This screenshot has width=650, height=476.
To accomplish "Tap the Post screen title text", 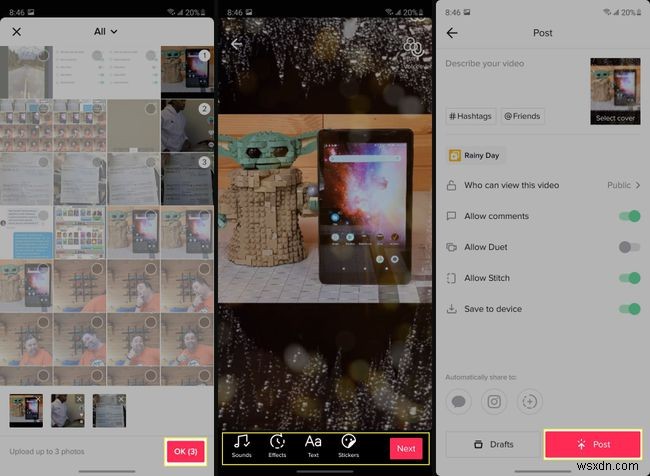I will 543,33.
